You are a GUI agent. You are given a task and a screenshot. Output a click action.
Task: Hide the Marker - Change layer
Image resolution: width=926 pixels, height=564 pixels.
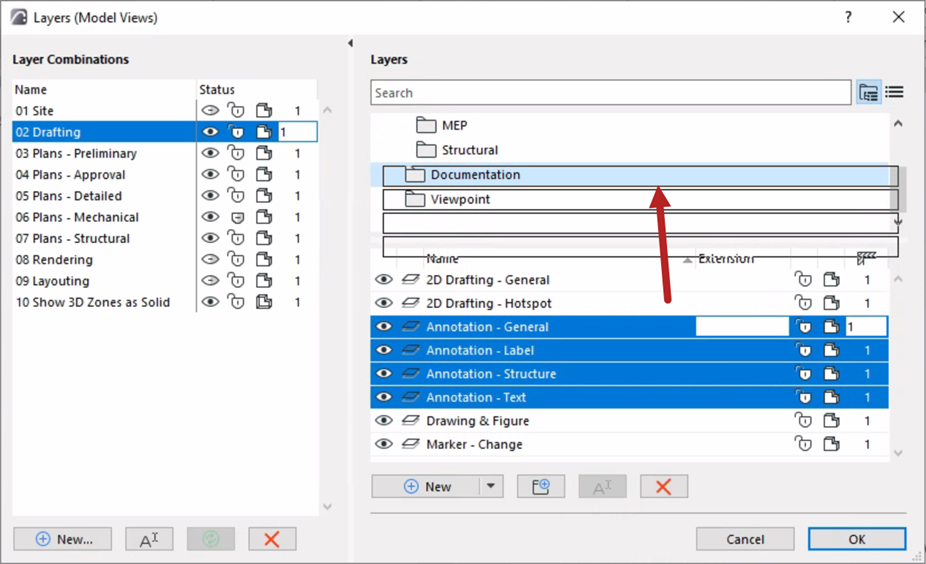pyautogui.click(x=384, y=444)
